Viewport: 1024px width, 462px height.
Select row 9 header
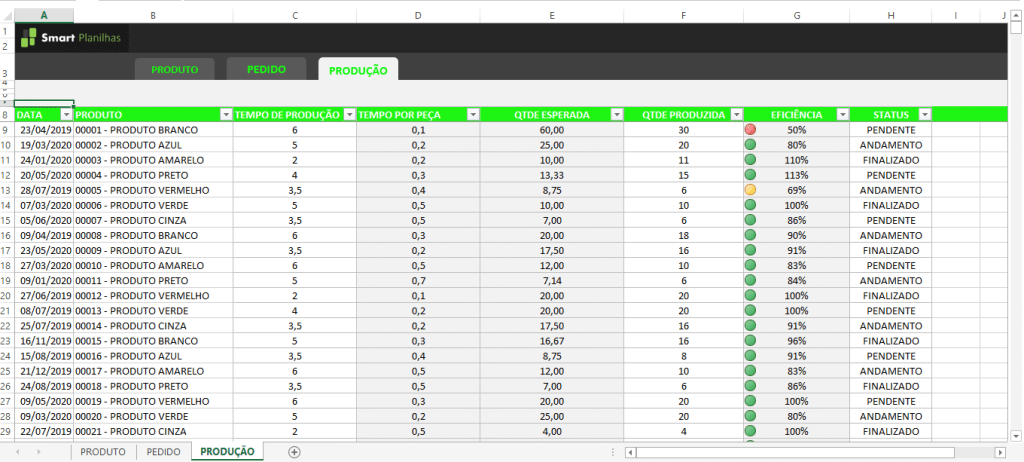pos(7,130)
